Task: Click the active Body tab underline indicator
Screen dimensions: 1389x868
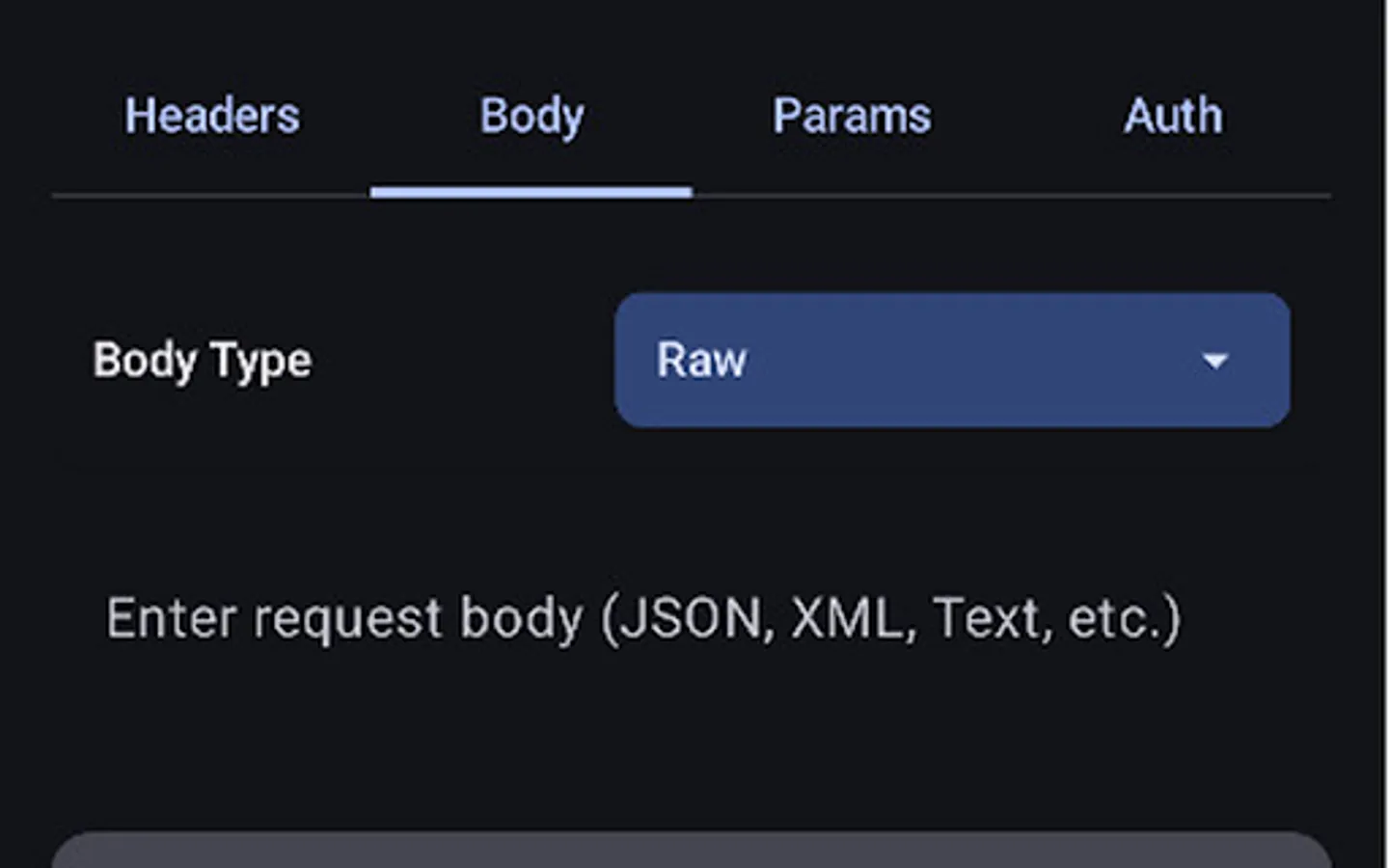Action: [531, 192]
